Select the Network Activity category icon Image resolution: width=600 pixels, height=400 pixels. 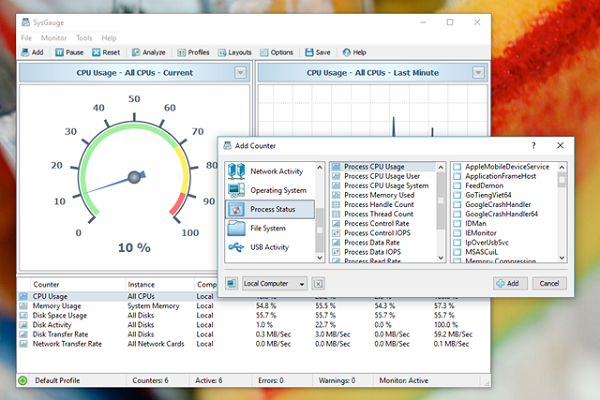(235, 171)
